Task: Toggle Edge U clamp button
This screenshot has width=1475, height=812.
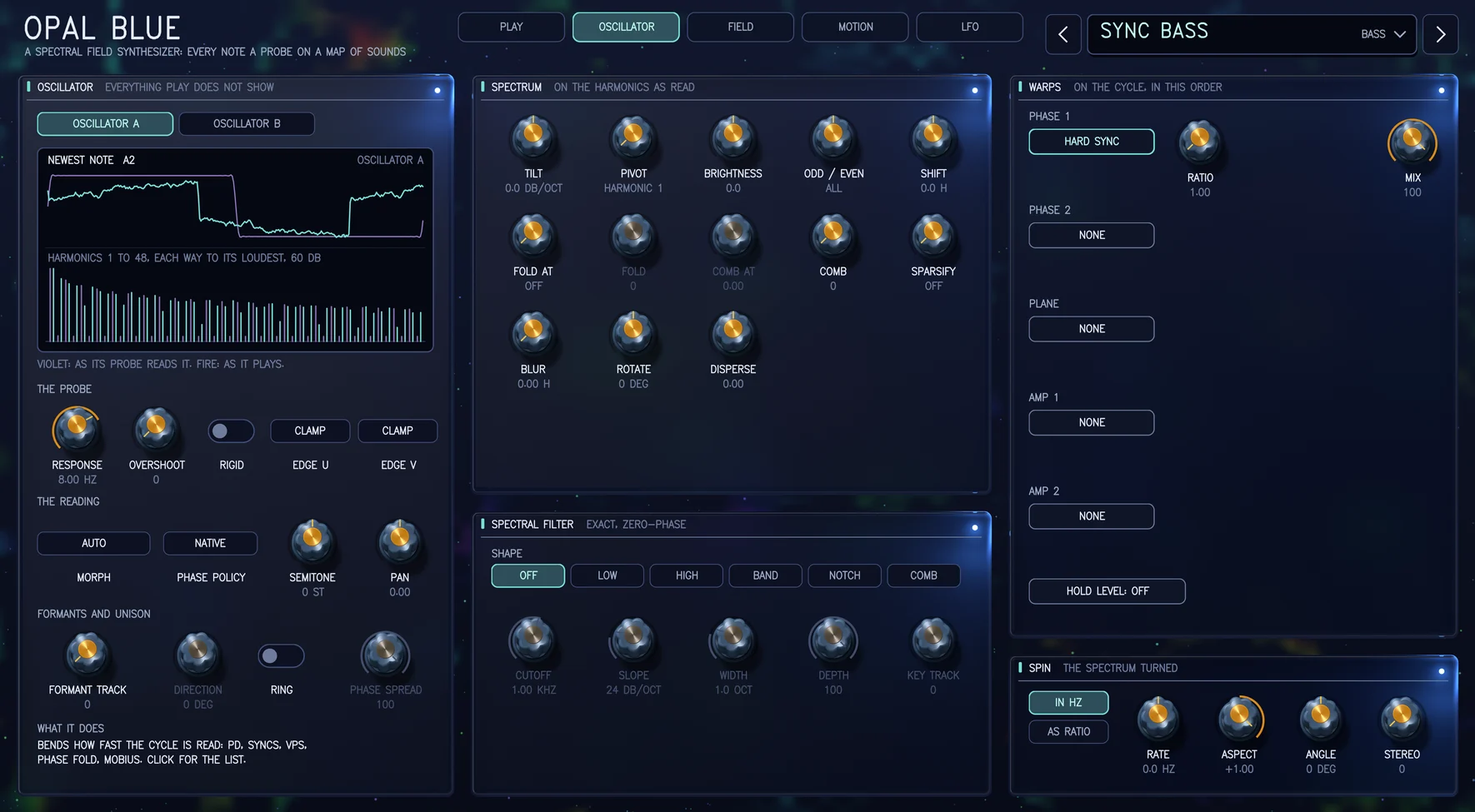Action: tap(310, 431)
